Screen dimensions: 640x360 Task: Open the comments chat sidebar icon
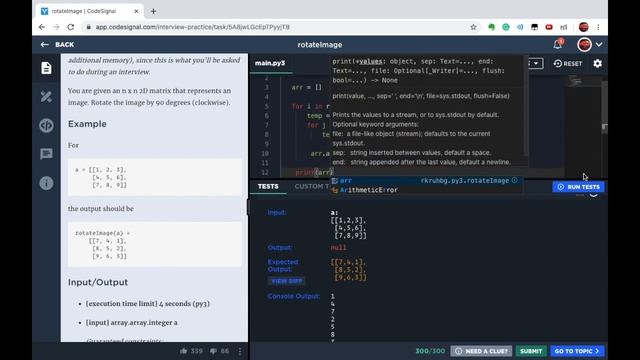[x=46, y=154]
